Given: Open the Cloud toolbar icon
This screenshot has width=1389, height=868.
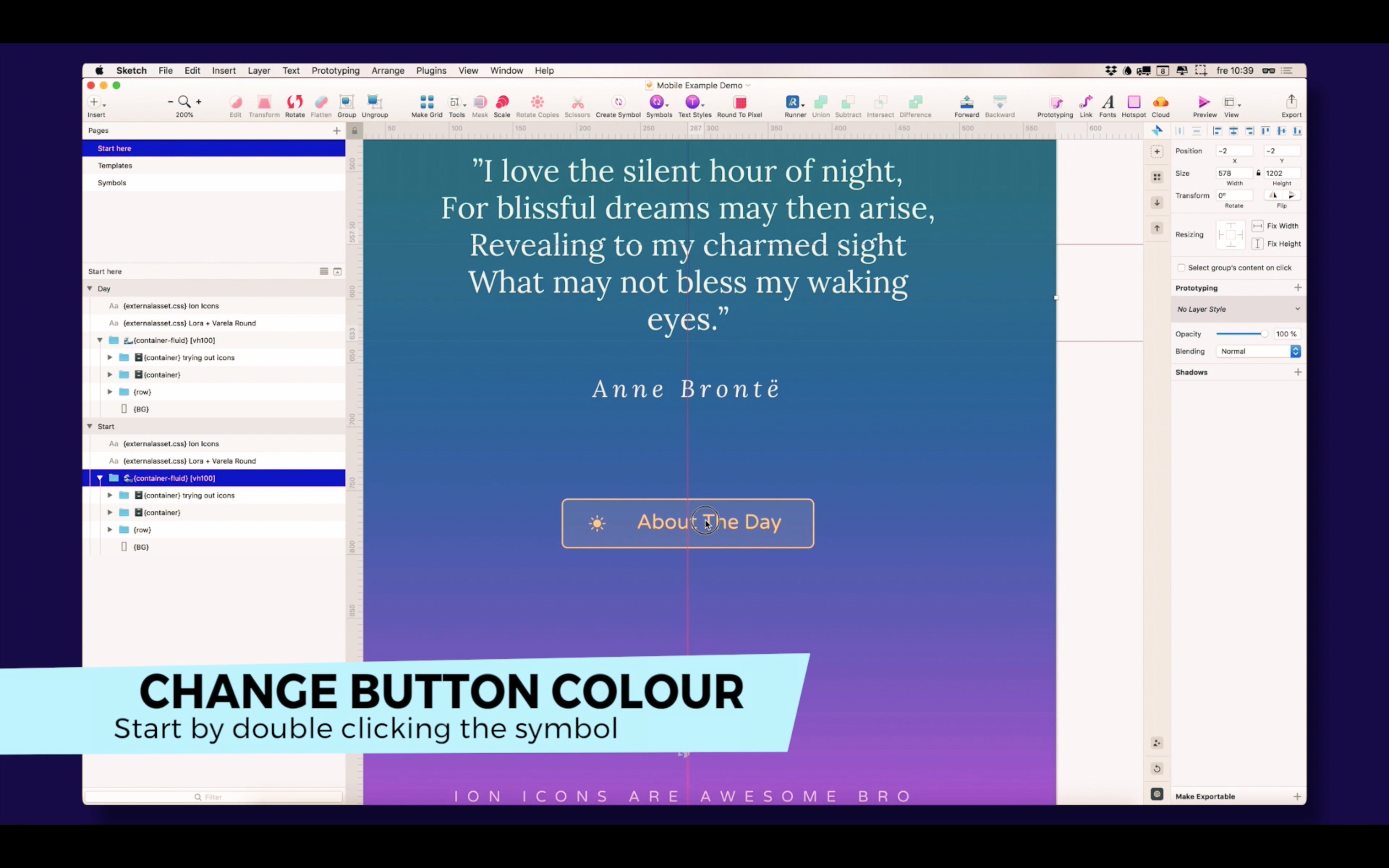Looking at the screenshot, I should [1160, 102].
